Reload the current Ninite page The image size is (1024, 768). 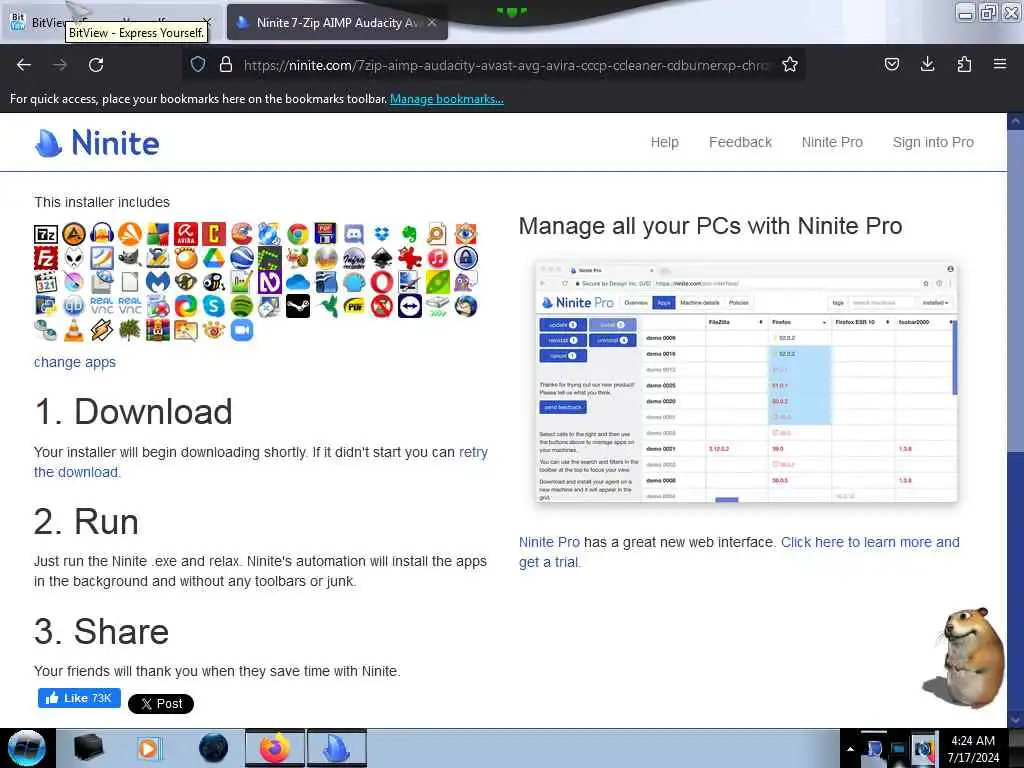point(96,65)
